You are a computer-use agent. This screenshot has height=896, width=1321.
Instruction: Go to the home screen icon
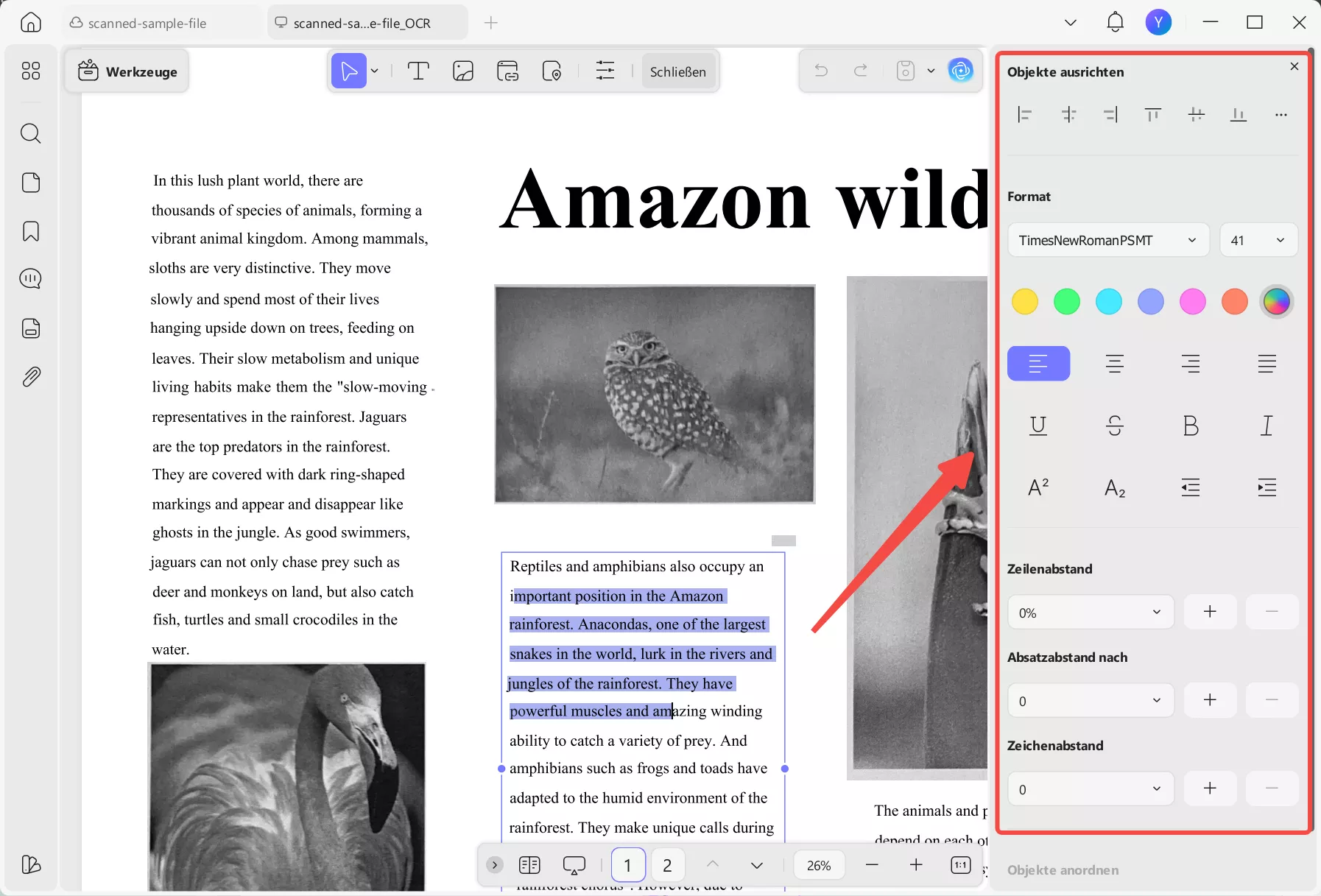[x=31, y=22]
